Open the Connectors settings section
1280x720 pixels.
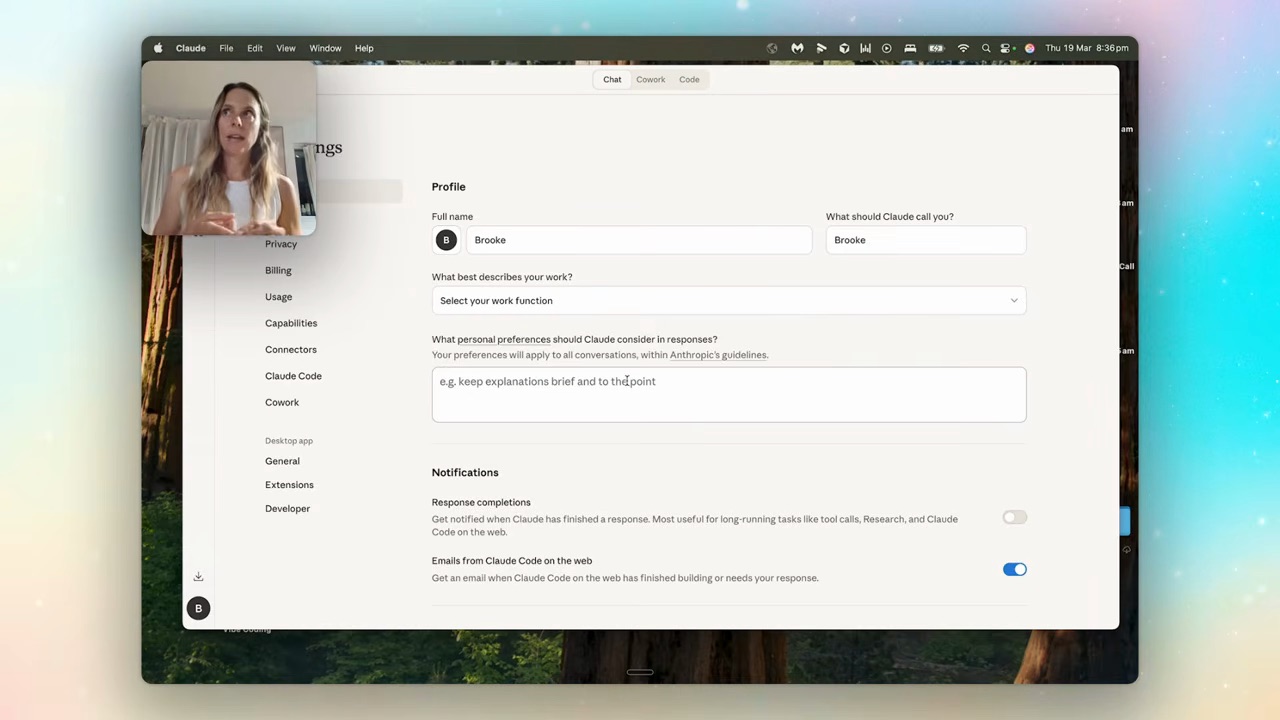(x=291, y=349)
